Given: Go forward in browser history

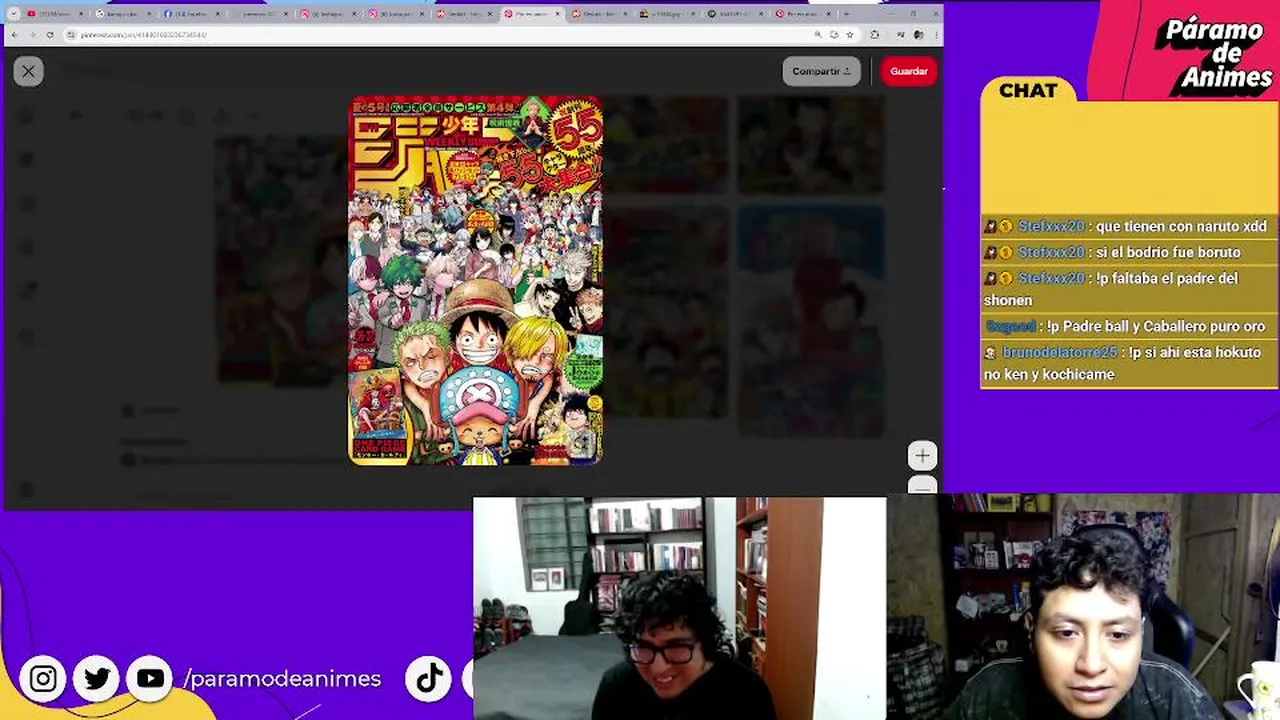Looking at the screenshot, I should click(x=32, y=34).
